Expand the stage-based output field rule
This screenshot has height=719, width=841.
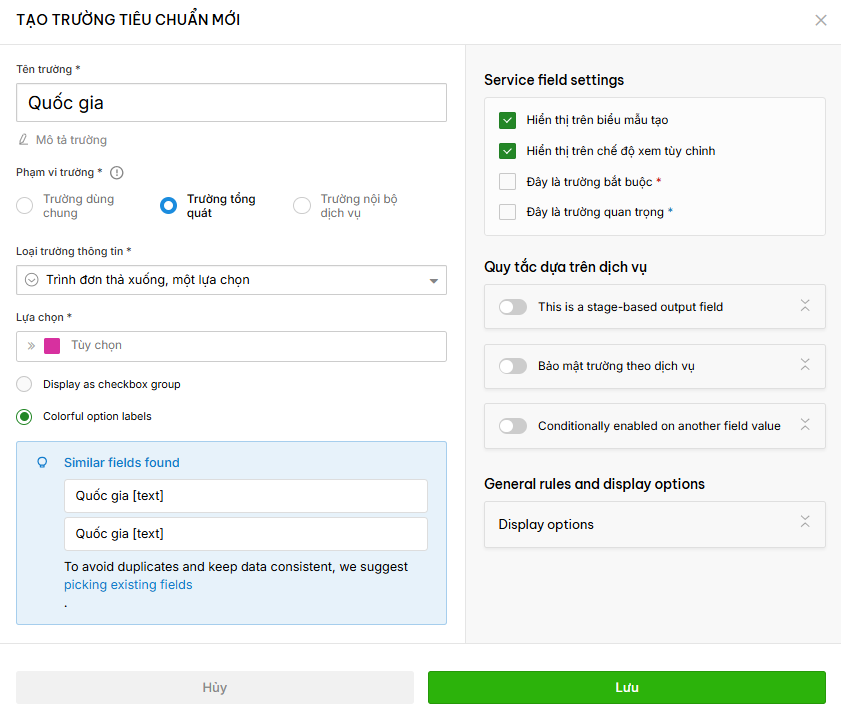pos(805,306)
